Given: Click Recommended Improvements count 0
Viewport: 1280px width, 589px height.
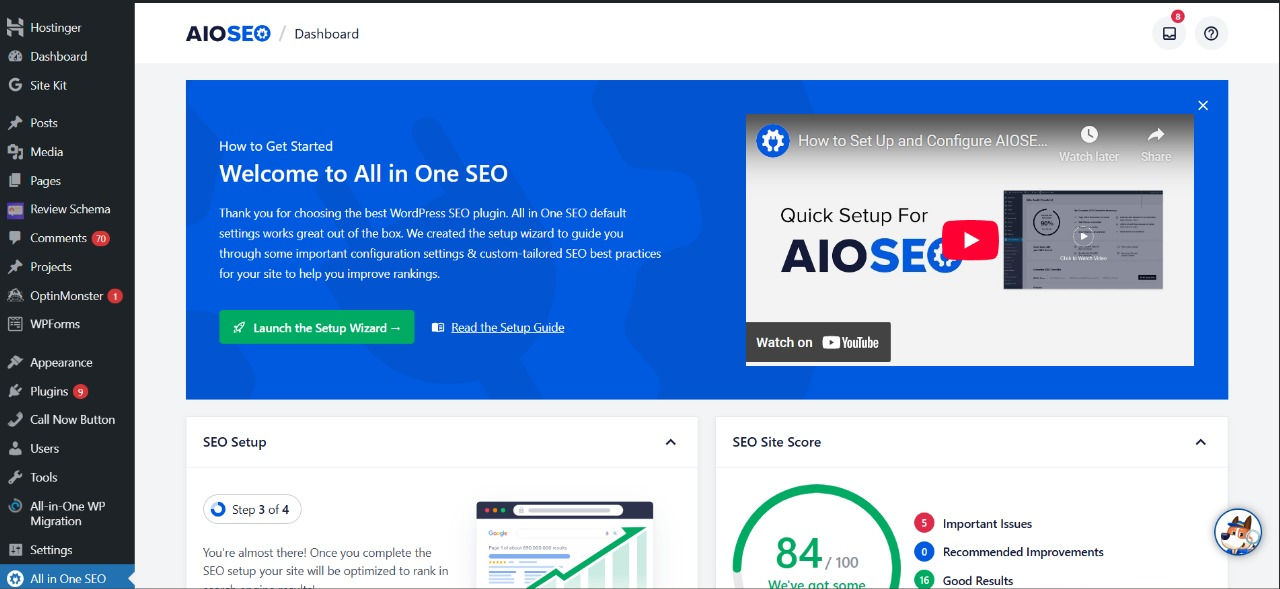Looking at the screenshot, I should point(924,551).
